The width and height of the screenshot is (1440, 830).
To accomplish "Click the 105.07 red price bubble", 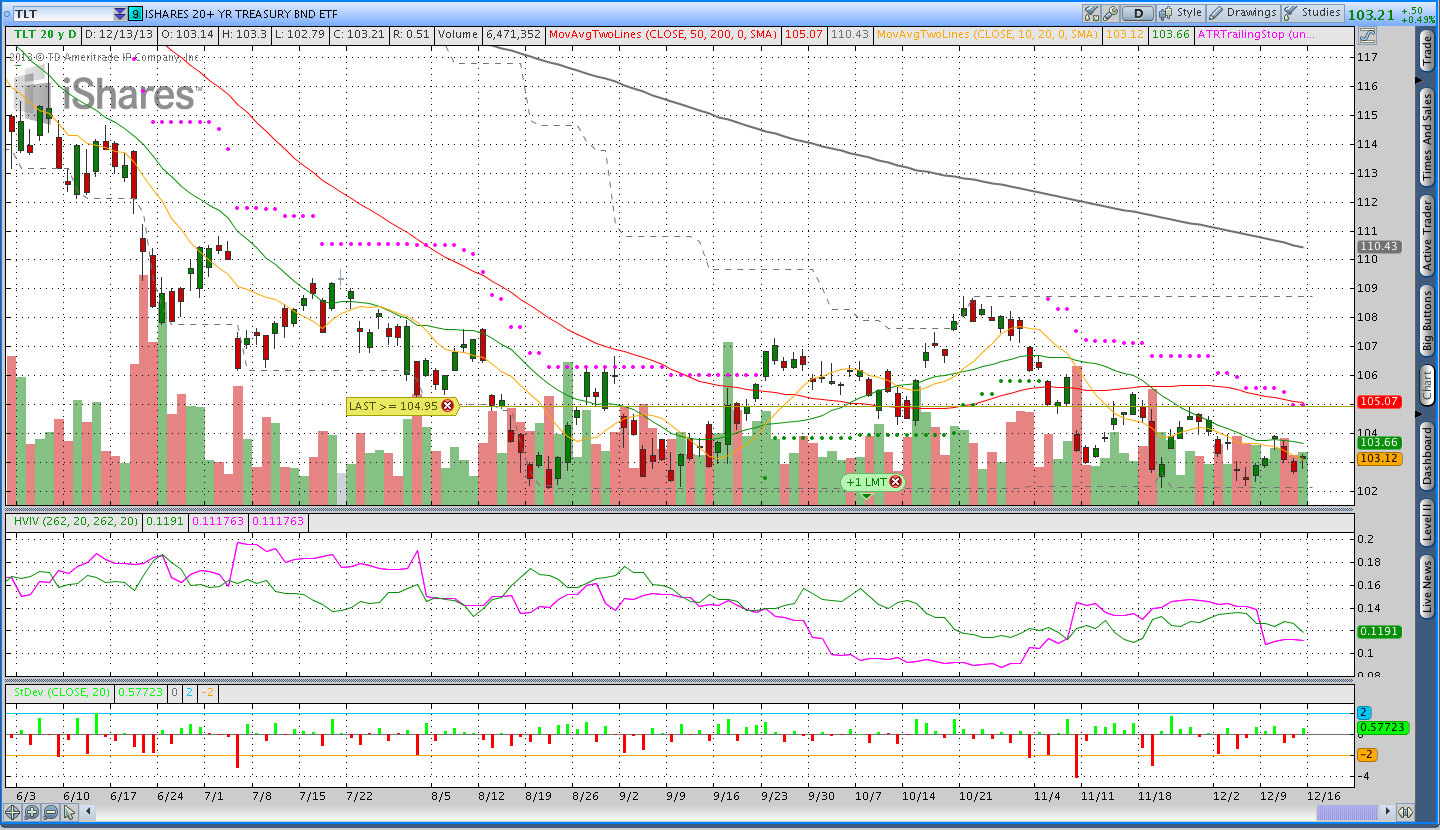I will [1380, 401].
